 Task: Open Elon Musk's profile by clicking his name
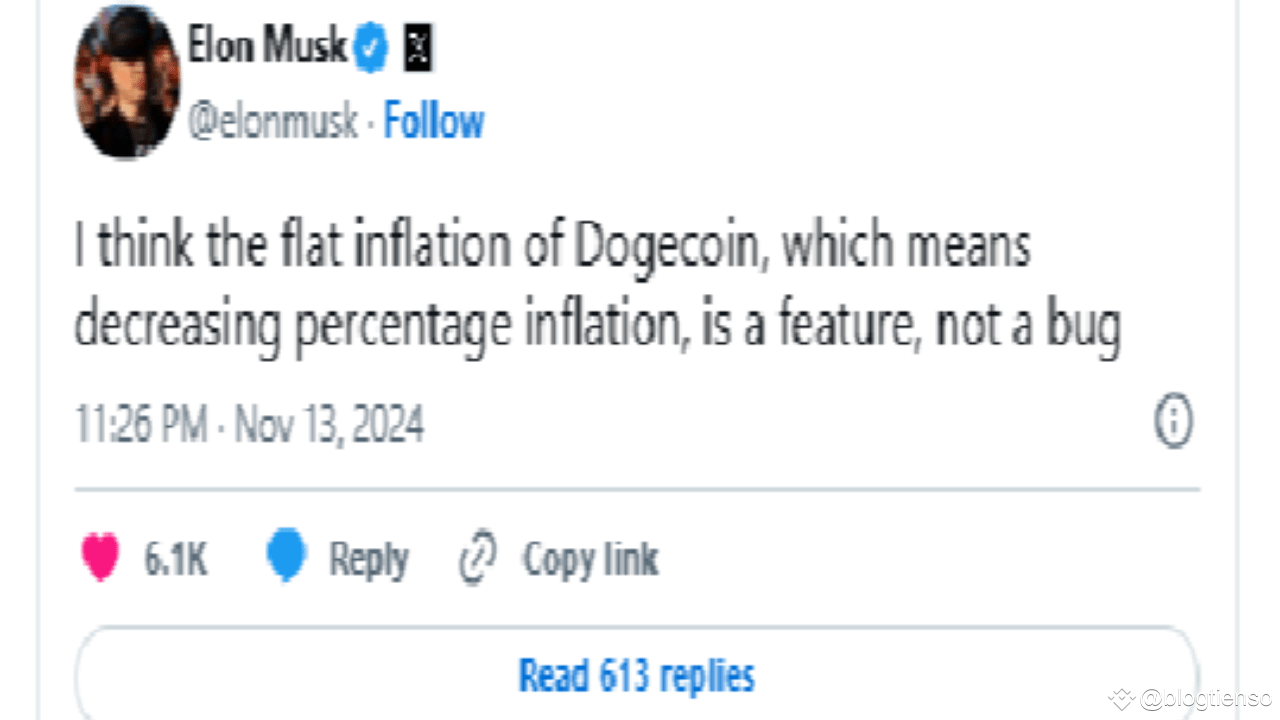coord(268,45)
